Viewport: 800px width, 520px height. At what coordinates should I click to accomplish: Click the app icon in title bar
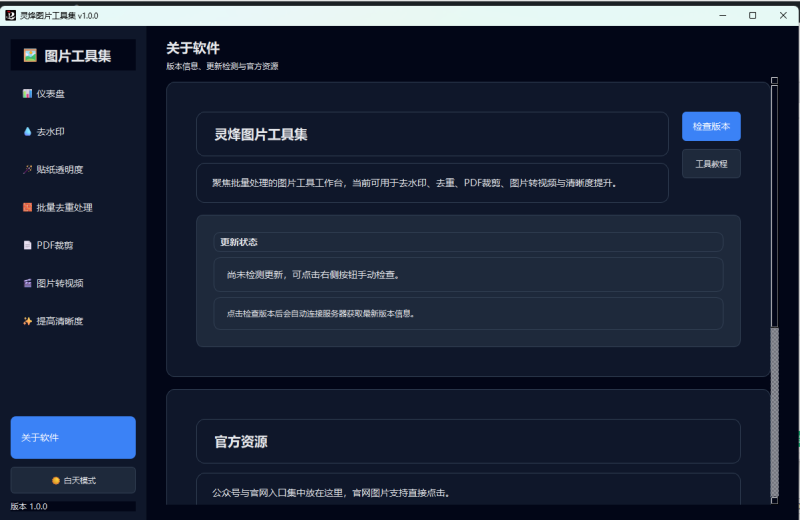[10, 15]
